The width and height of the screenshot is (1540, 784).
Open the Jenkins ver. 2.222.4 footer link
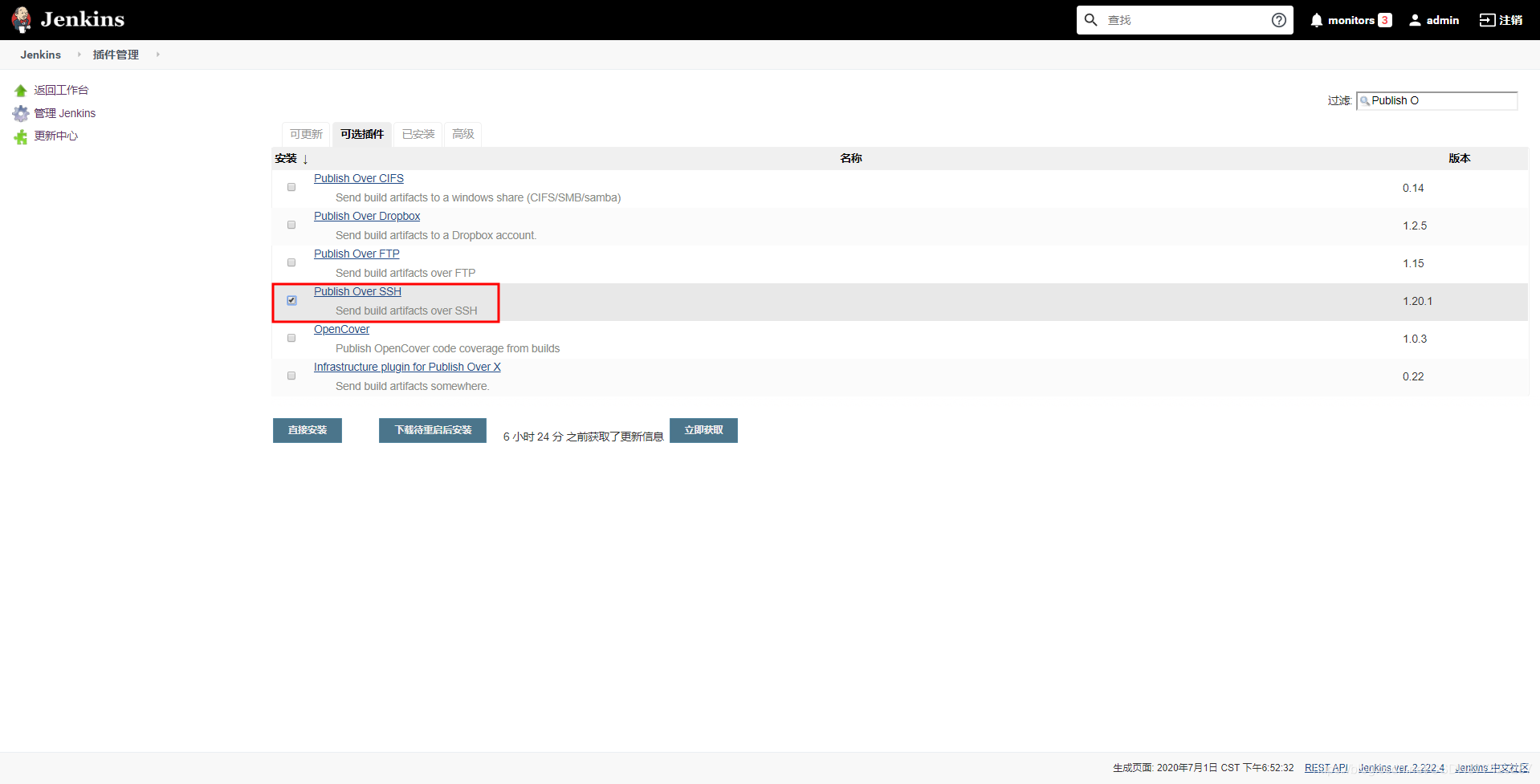coord(1401,768)
